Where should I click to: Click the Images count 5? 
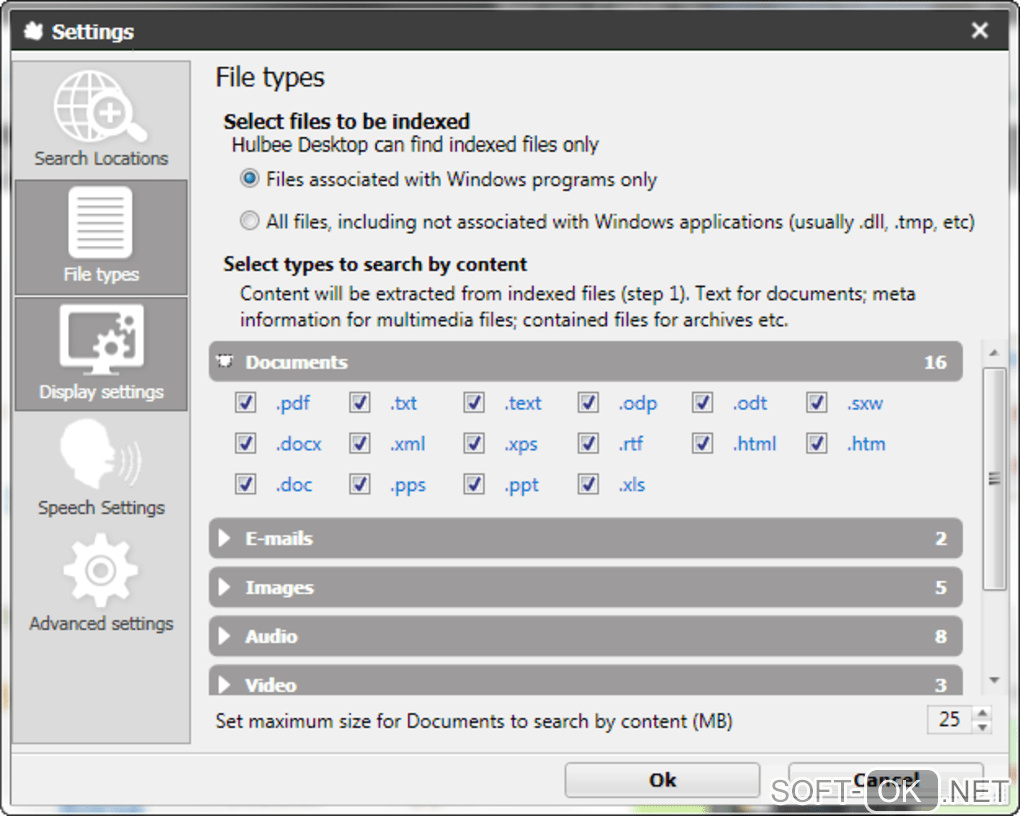coord(941,588)
